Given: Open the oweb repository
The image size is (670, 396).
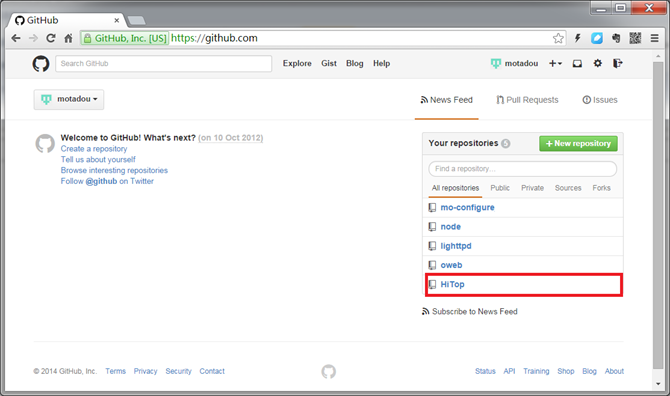Looking at the screenshot, I should [x=451, y=265].
